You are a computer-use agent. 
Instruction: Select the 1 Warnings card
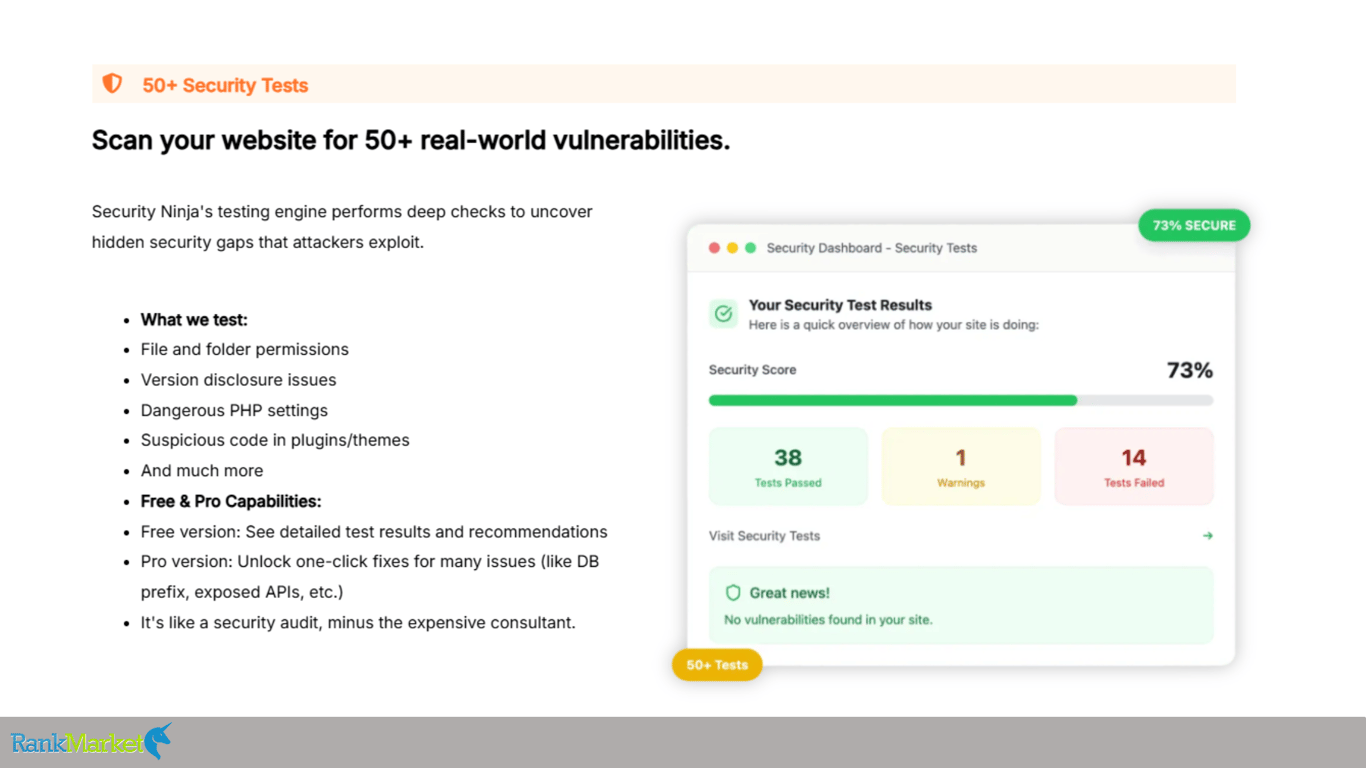click(961, 467)
